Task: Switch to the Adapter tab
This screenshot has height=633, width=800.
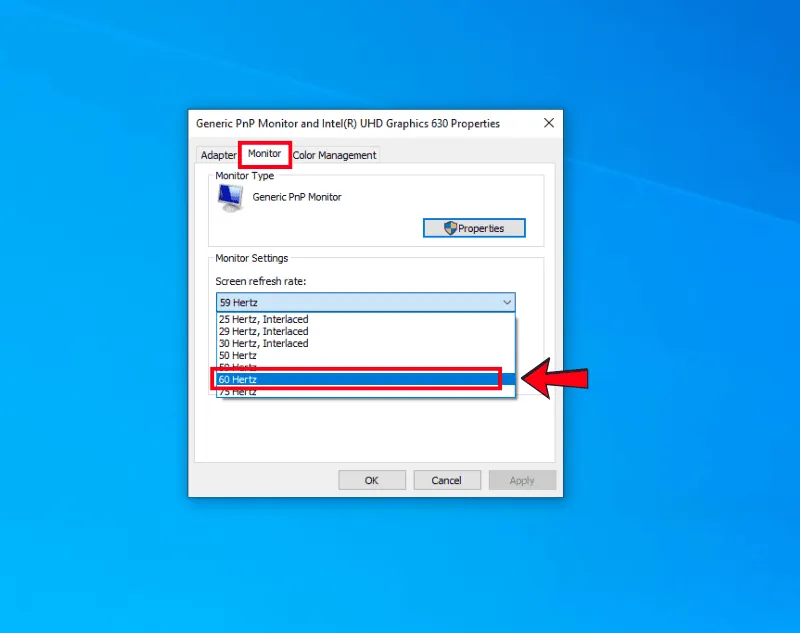Action: 218,155
